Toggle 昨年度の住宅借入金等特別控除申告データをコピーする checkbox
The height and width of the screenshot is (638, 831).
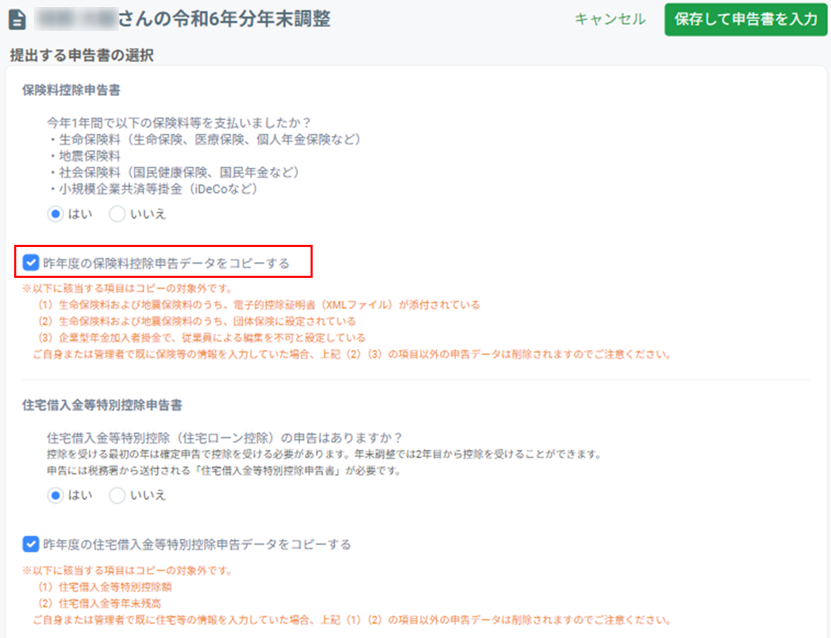tap(31, 544)
